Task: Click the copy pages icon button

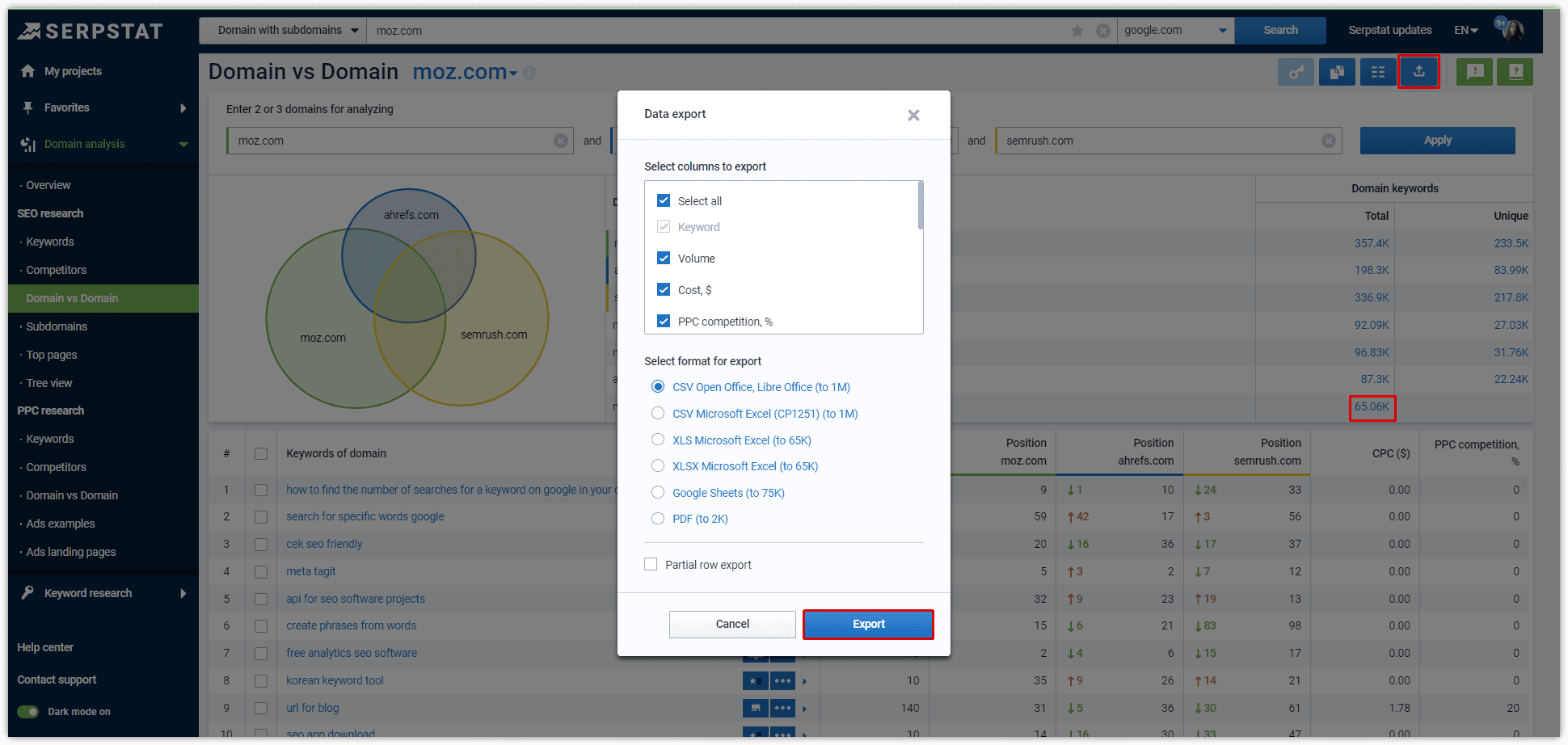Action: [x=1337, y=72]
